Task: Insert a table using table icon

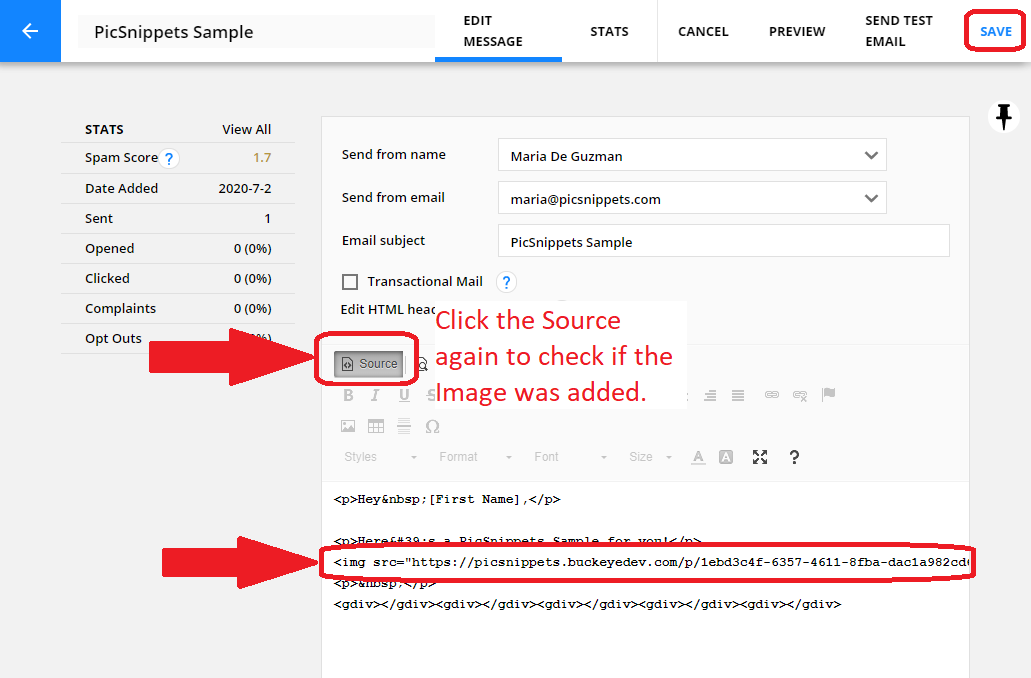Action: click(x=376, y=426)
